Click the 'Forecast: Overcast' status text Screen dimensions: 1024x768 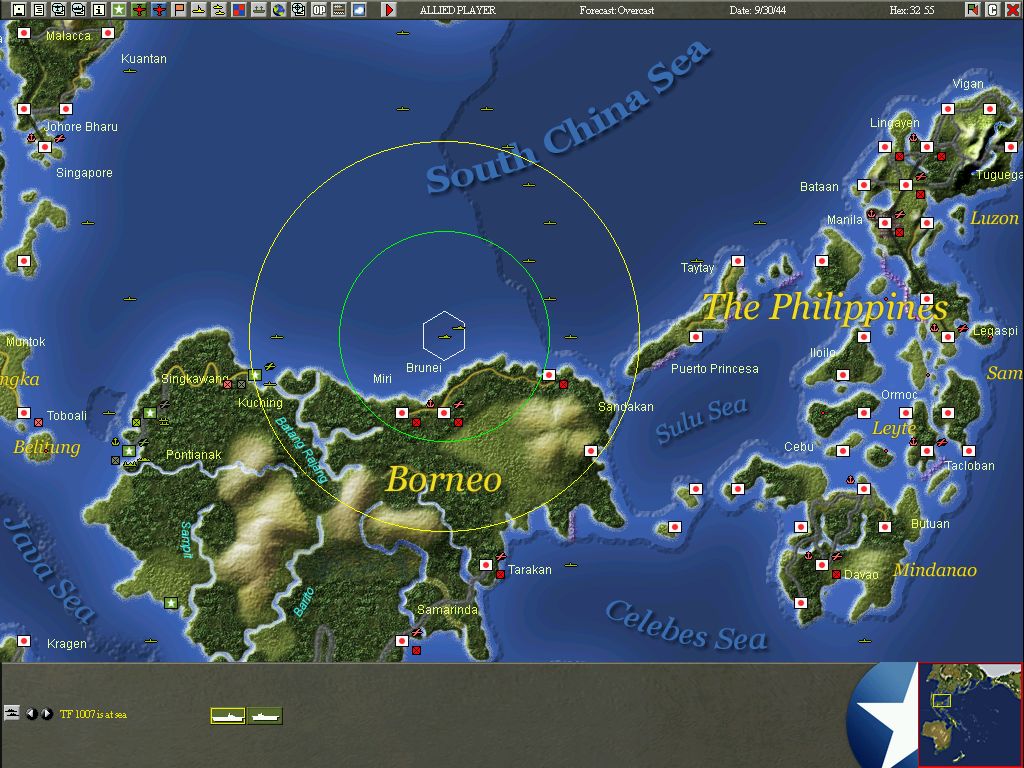[616, 10]
